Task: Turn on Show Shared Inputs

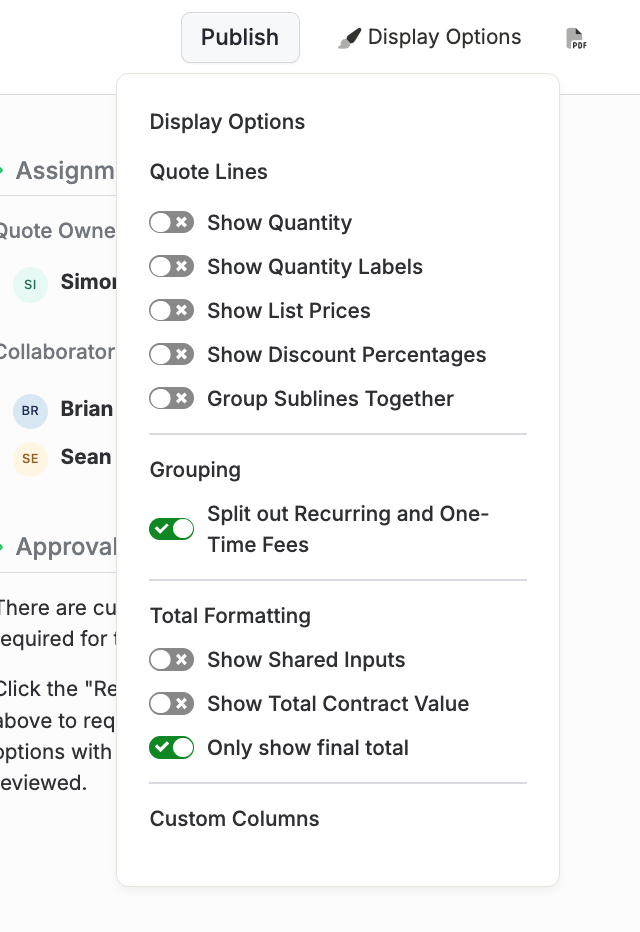Action: coord(171,660)
